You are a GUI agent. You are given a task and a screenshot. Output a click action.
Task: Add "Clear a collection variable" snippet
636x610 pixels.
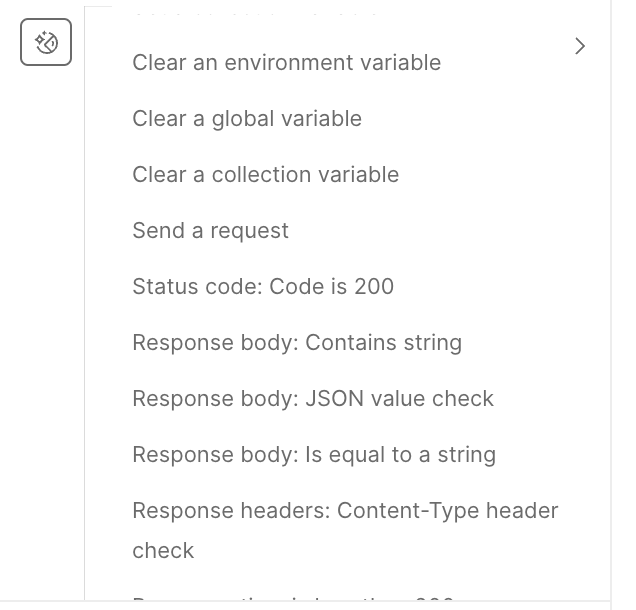[265, 174]
